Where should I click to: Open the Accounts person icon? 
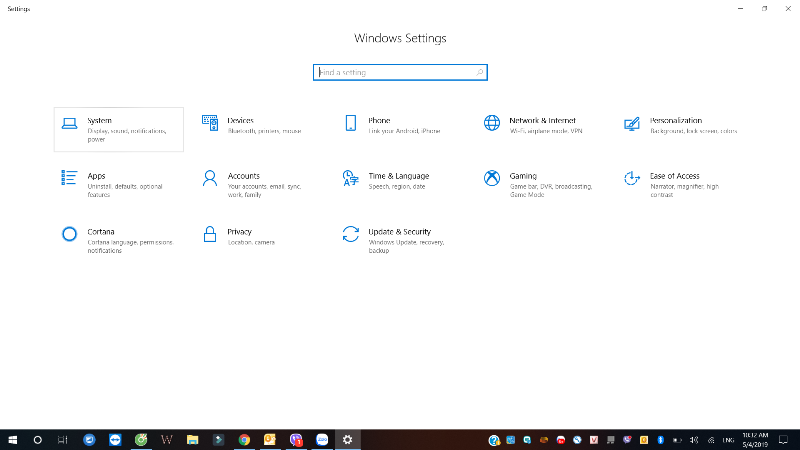click(x=210, y=178)
